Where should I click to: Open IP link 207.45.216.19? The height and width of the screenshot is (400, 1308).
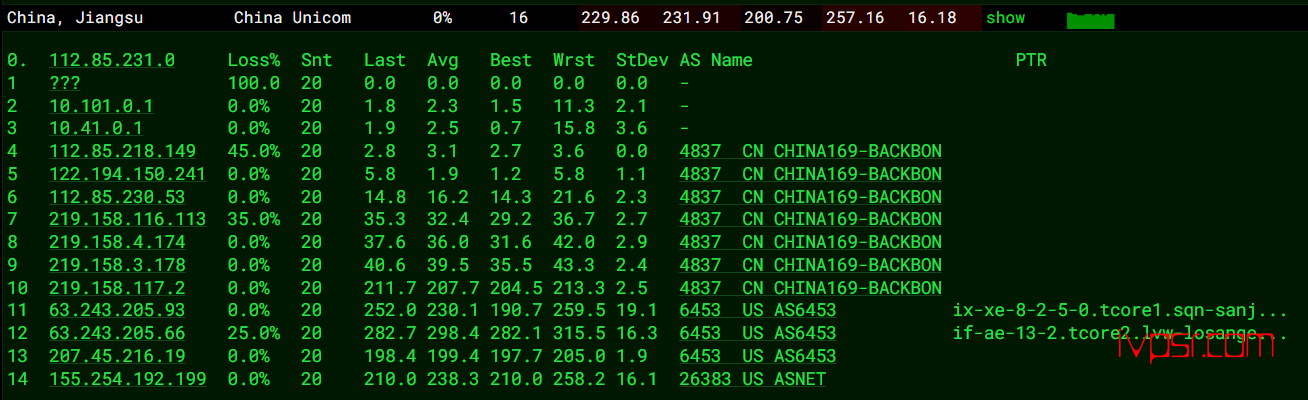pos(117,356)
